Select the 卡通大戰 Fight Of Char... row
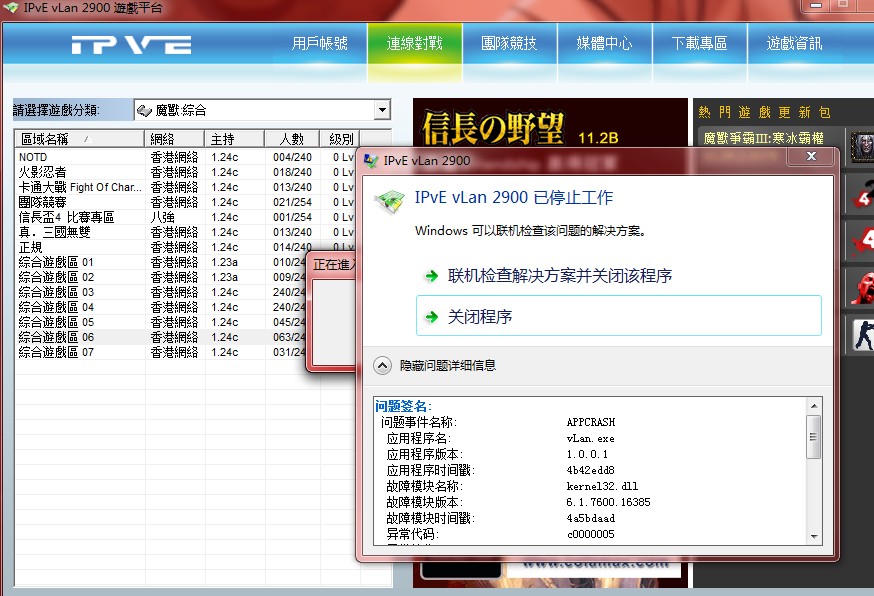 [x=186, y=187]
